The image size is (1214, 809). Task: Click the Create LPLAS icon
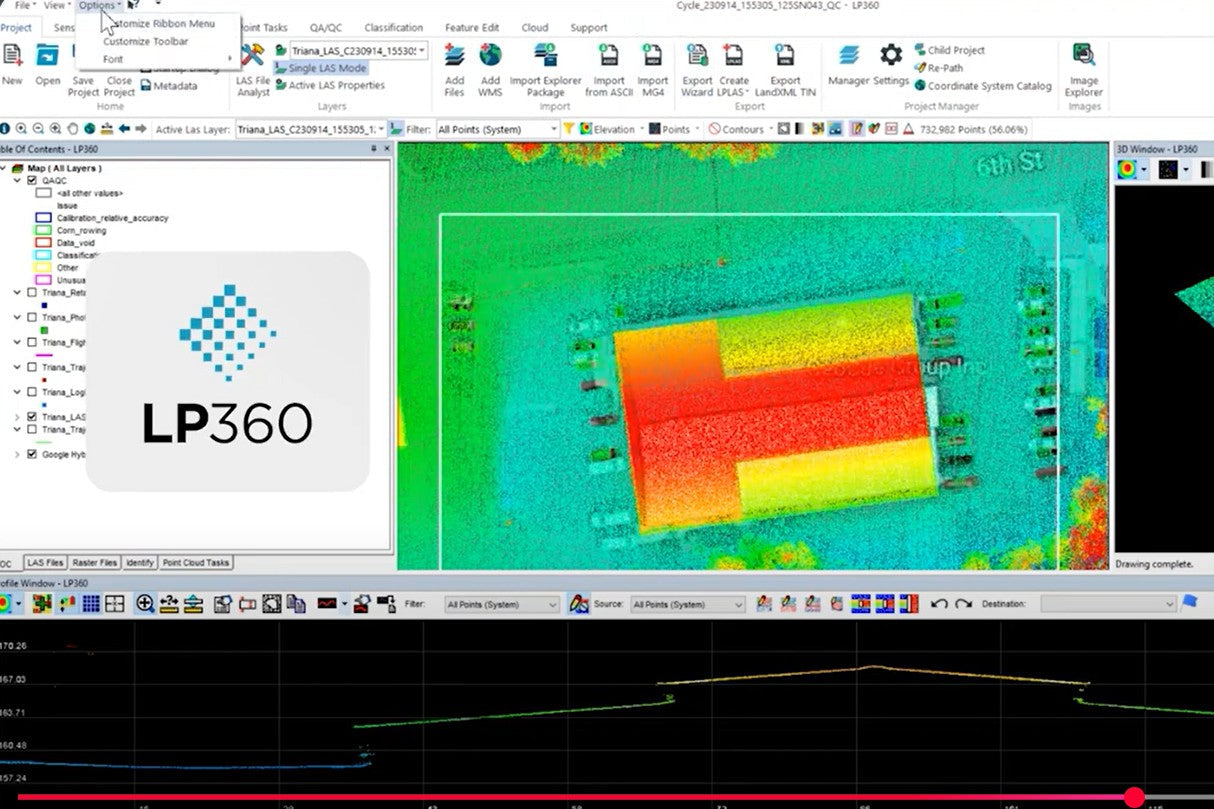pos(733,56)
